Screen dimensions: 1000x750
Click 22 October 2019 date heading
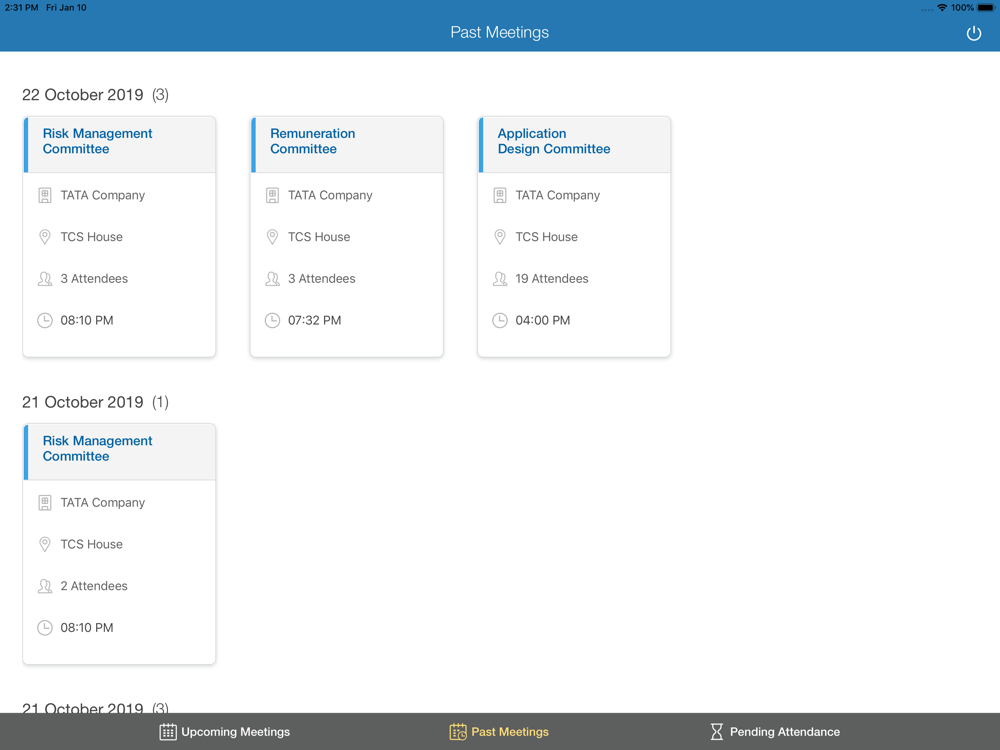[83, 95]
